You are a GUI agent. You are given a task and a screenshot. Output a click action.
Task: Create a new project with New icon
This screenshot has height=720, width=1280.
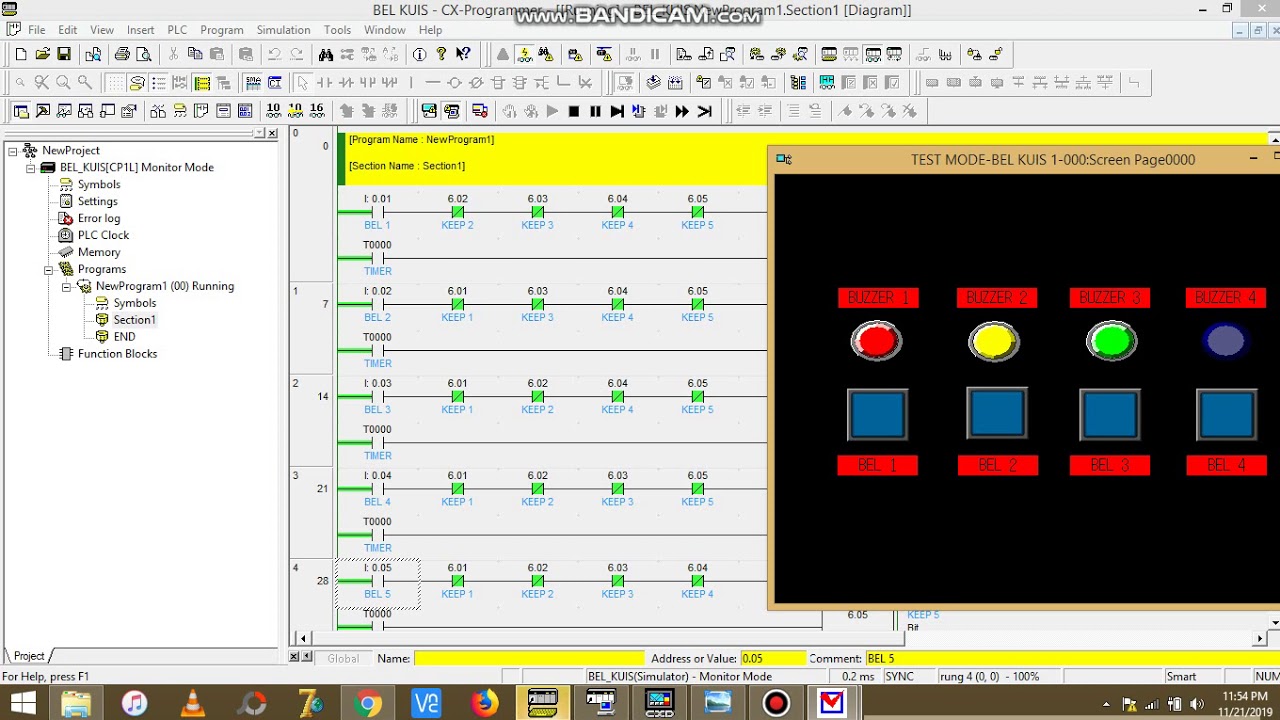click(x=21, y=54)
